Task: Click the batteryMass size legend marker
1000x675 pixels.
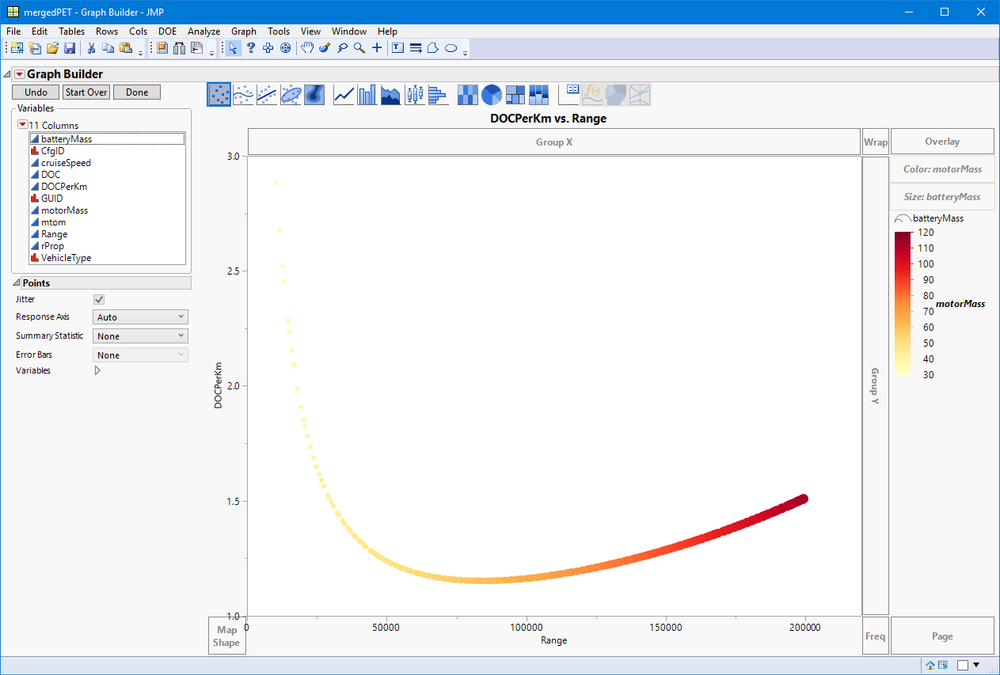Action: coord(902,219)
